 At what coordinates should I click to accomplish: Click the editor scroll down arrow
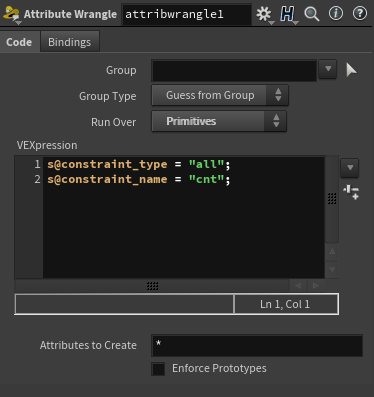332,269
